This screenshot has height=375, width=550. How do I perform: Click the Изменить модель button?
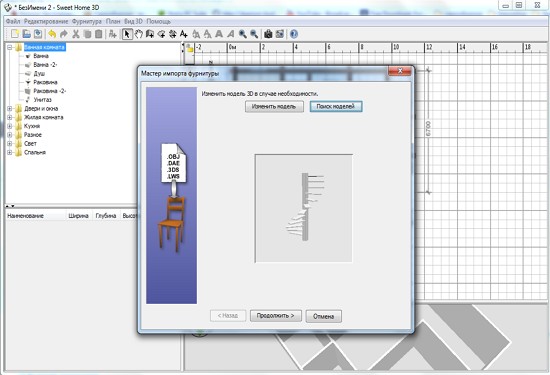tap(274, 107)
